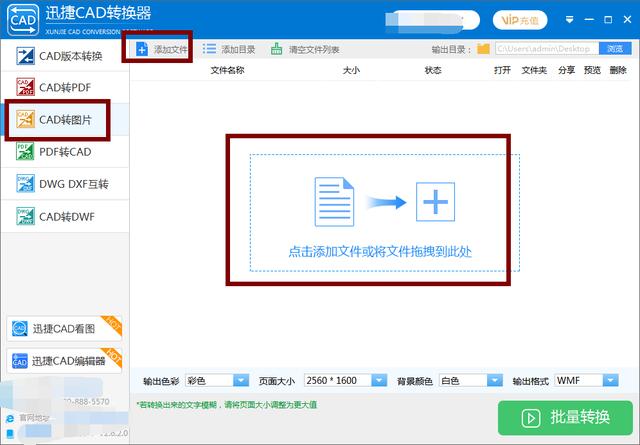Click the 打开 column header
This screenshot has width=640, height=445.
tap(502, 70)
